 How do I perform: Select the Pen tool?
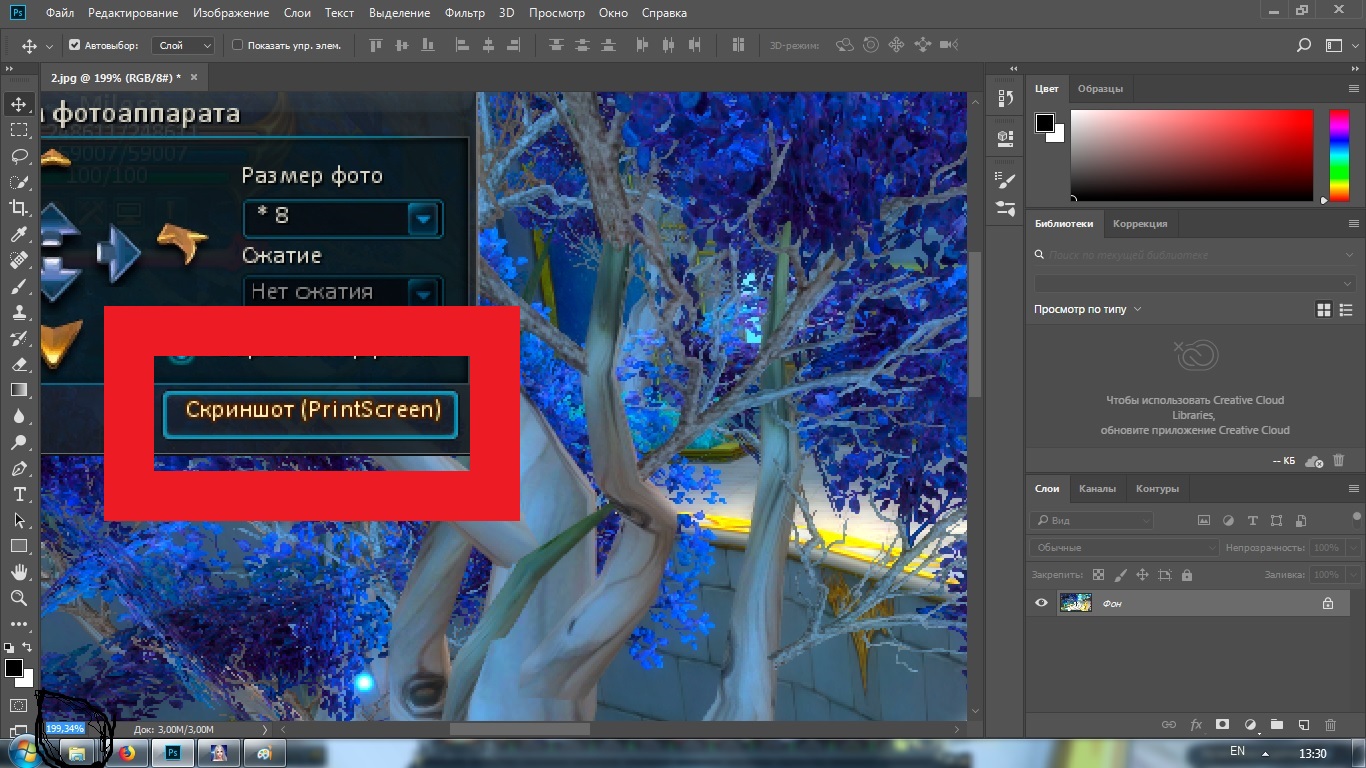point(19,468)
